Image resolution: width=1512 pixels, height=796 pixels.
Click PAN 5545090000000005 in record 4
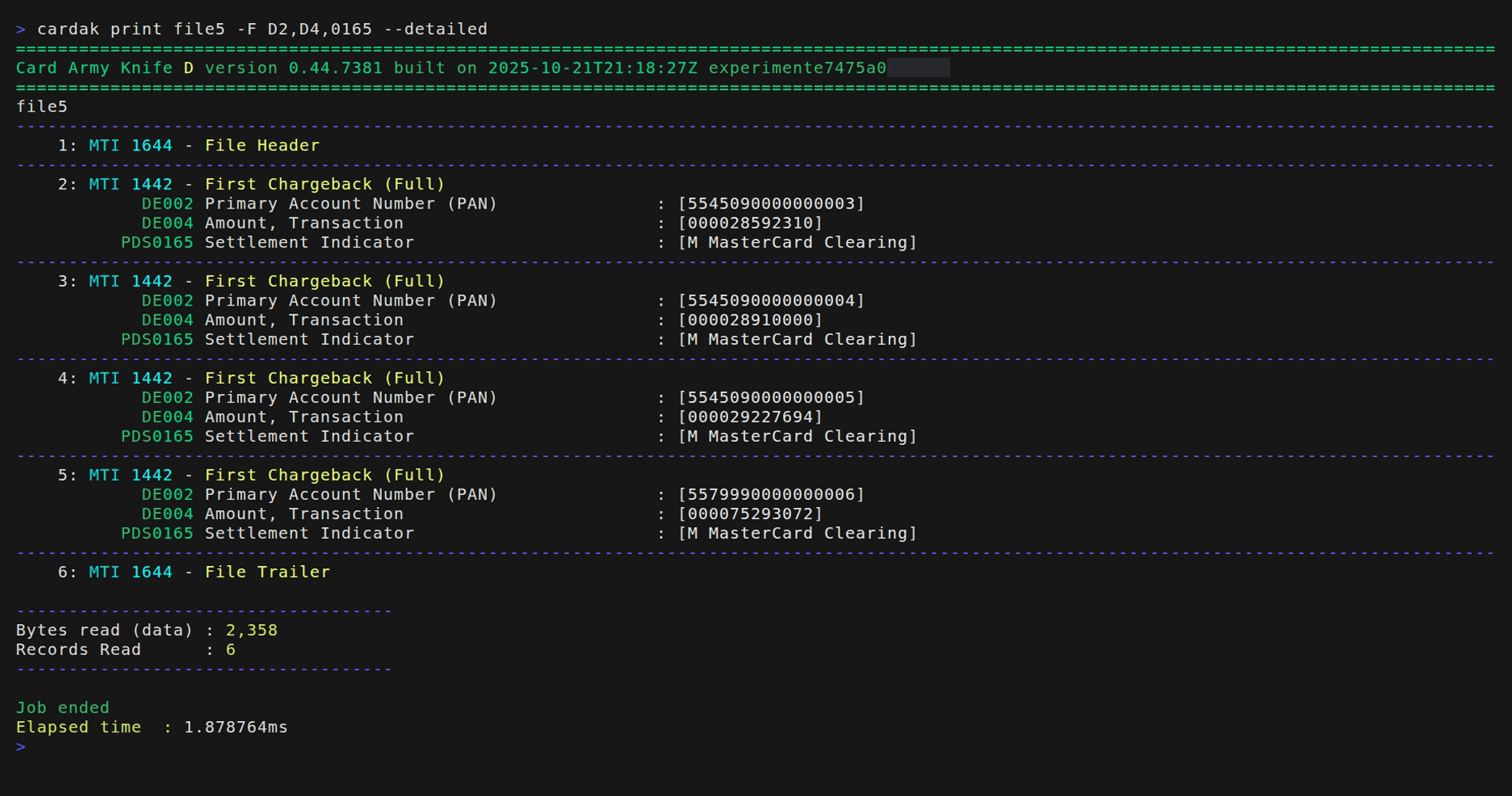pos(768,397)
